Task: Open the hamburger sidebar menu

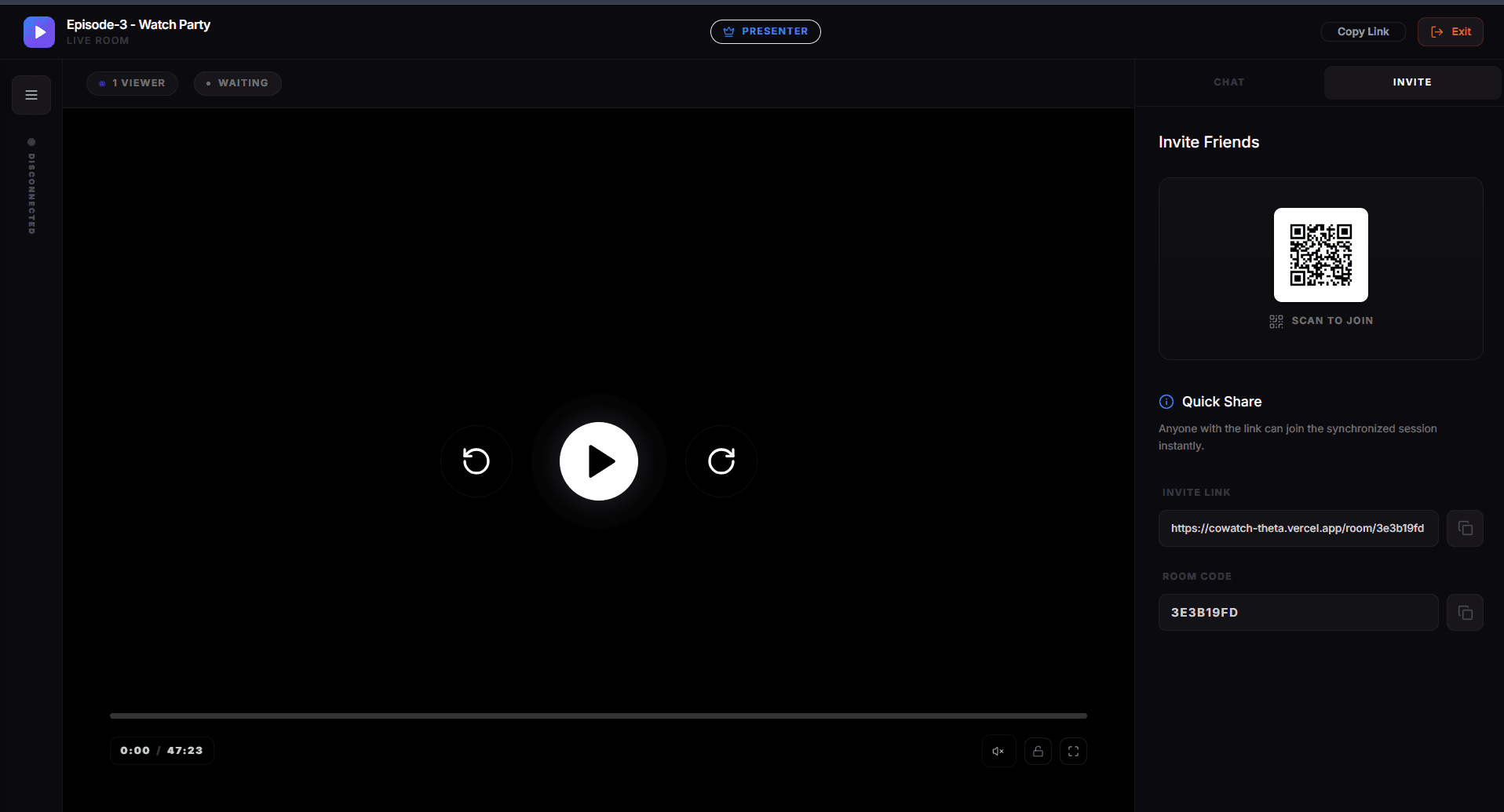Action: pyautogui.click(x=31, y=95)
